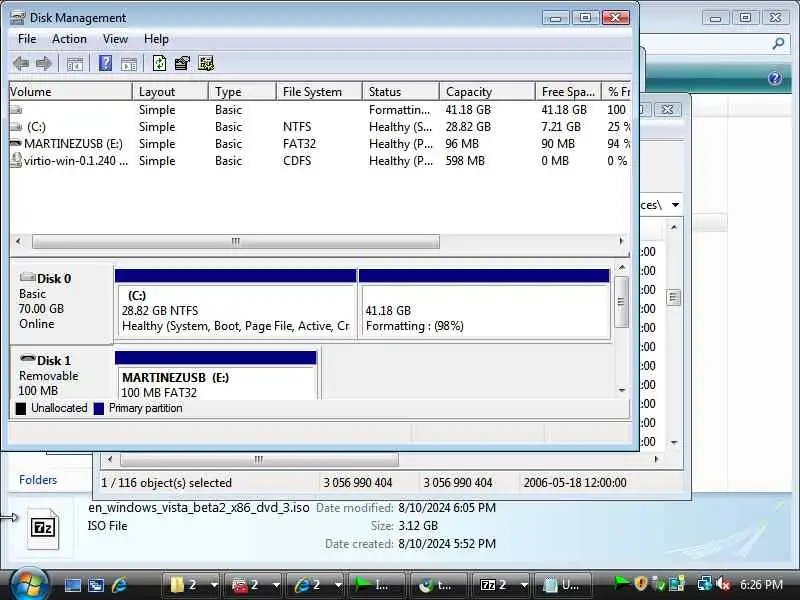The width and height of the screenshot is (800, 600).
Task: Click the Back arrow in Disk Management toolbar
Action: 21,64
